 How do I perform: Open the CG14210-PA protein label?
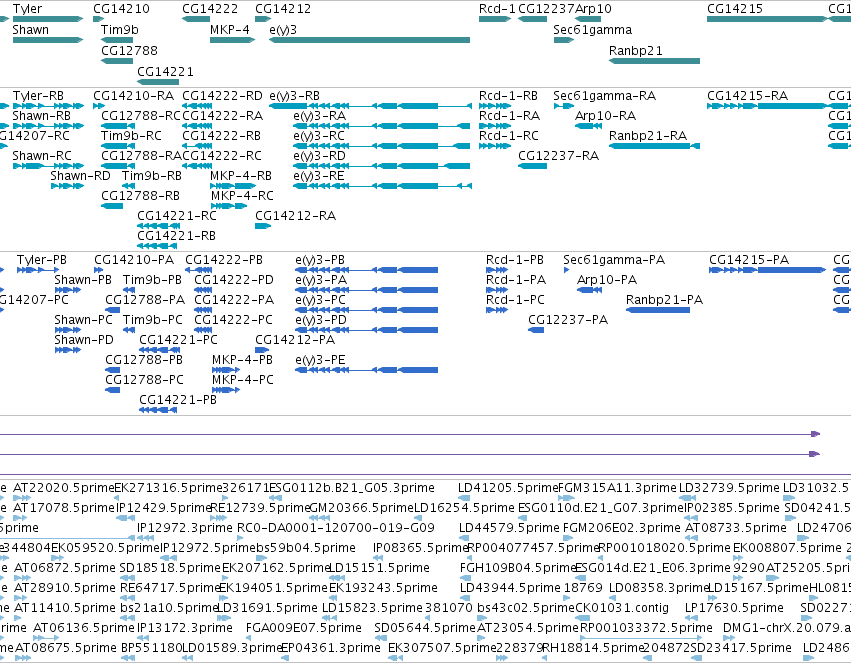134,260
